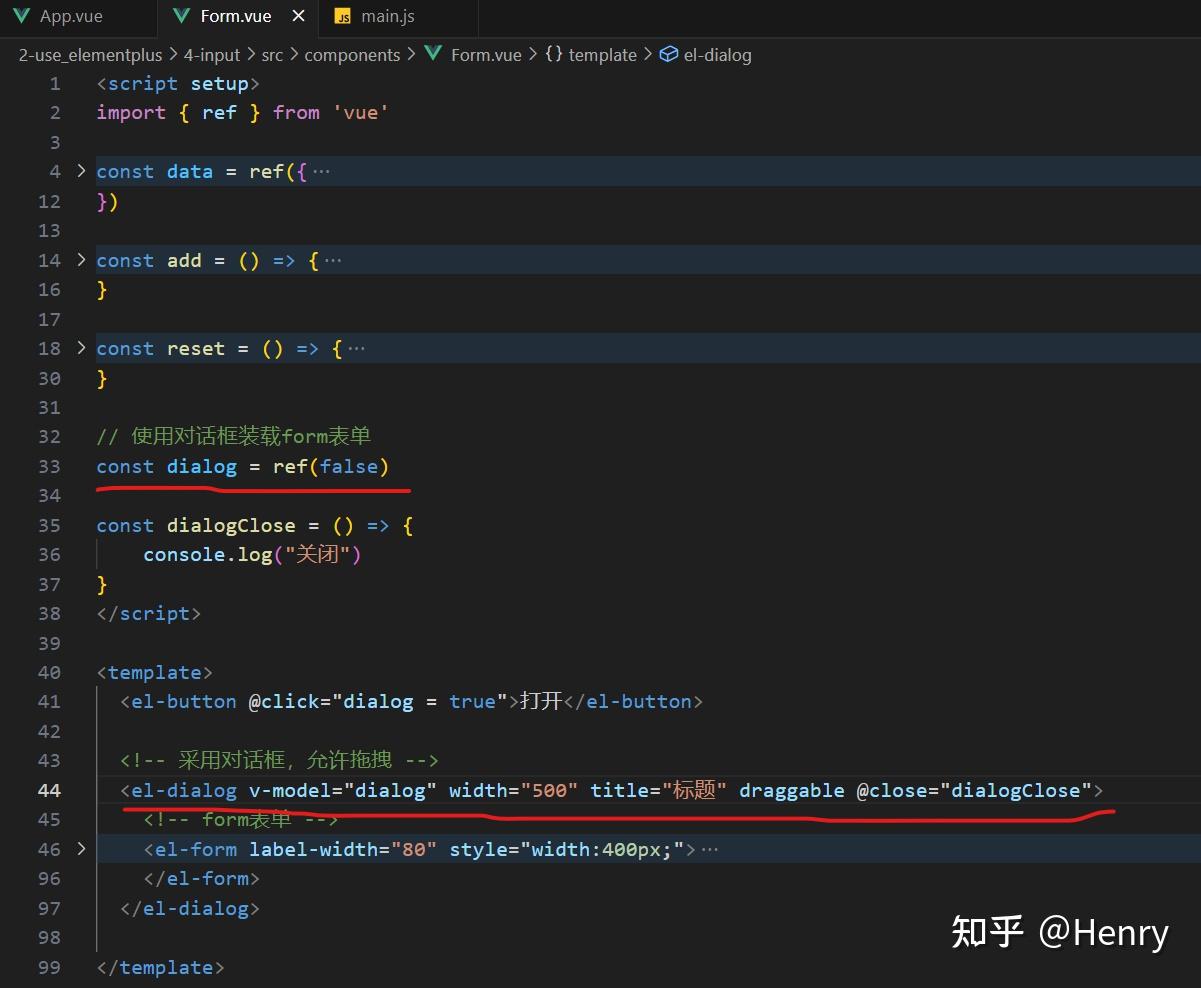Click 2-use_elementplus in the breadcrumb bar
The width and height of the screenshot is (1201, 988).
pos(90,54)
